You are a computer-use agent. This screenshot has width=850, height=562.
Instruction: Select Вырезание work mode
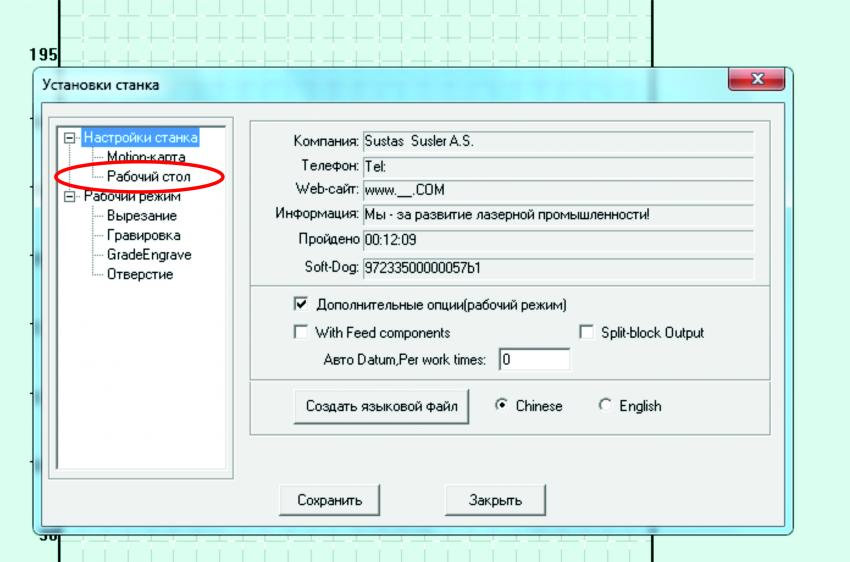point(142,216)
